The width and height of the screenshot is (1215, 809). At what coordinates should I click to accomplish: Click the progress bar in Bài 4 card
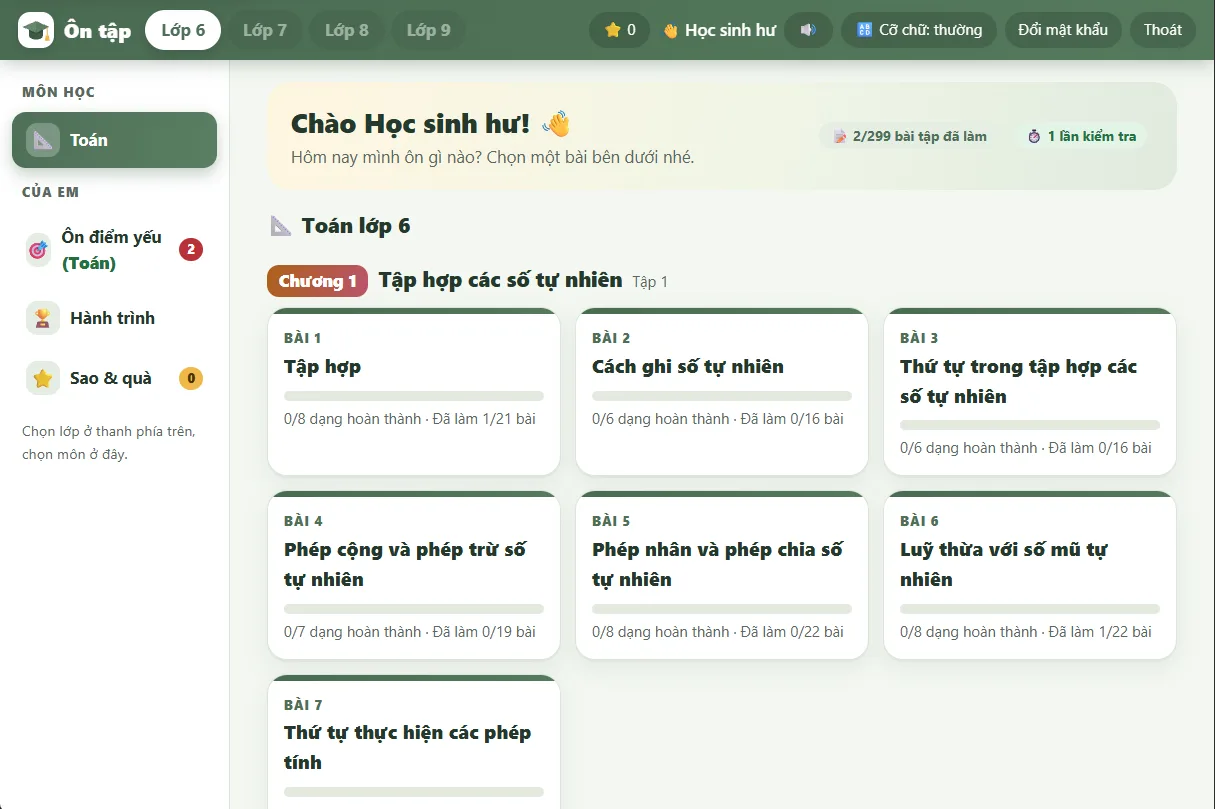point(414,609)
